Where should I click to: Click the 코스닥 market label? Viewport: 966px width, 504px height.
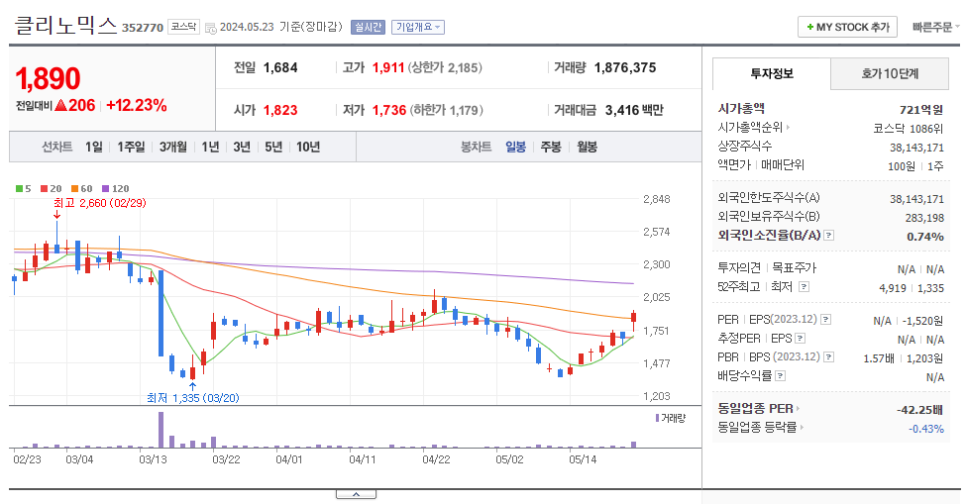(x=184, y=26)
